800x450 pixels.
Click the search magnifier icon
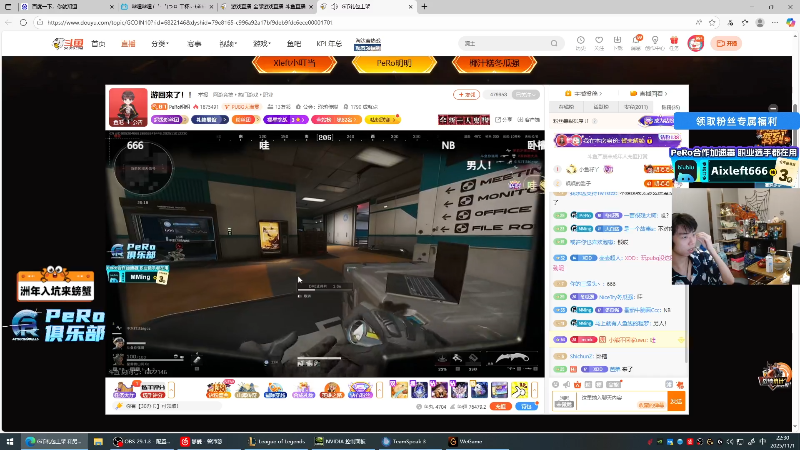[554, 43]
